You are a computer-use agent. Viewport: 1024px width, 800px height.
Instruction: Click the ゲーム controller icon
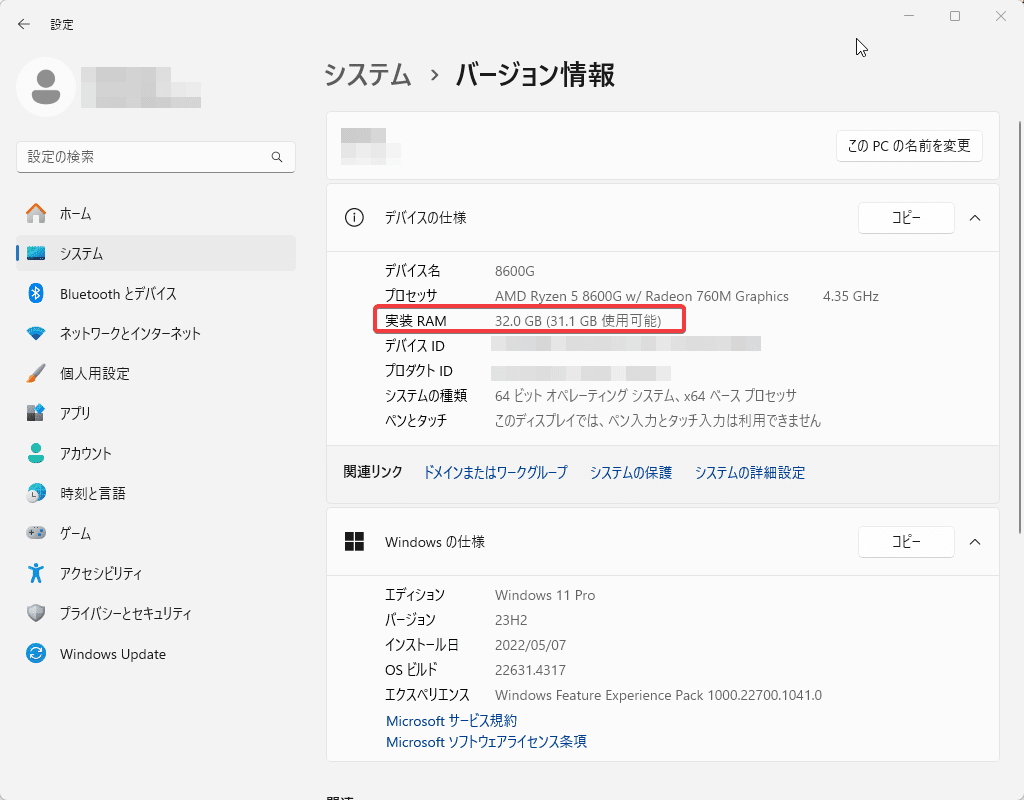36,533
